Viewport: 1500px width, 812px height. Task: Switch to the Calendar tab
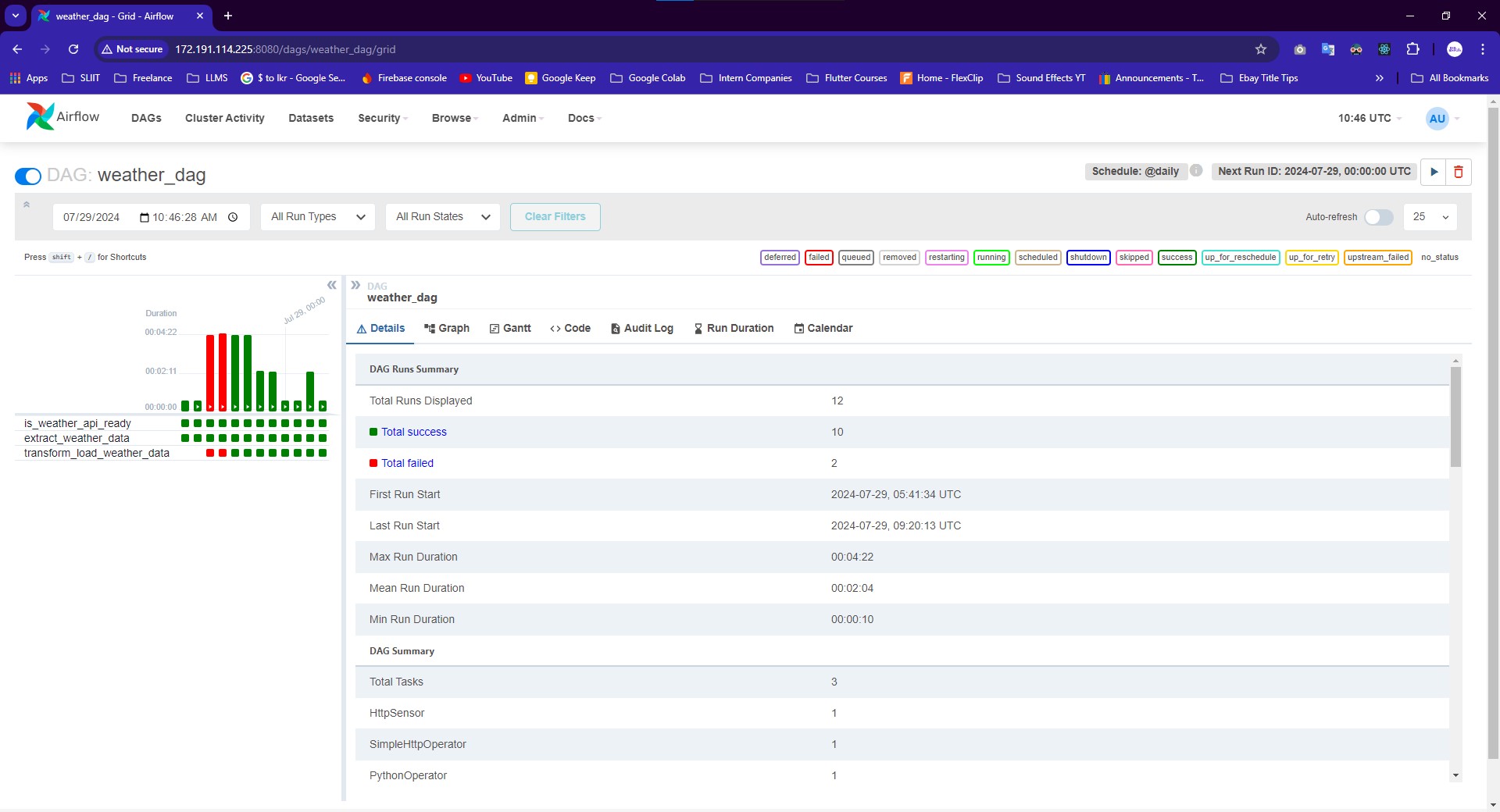point(823,328)
